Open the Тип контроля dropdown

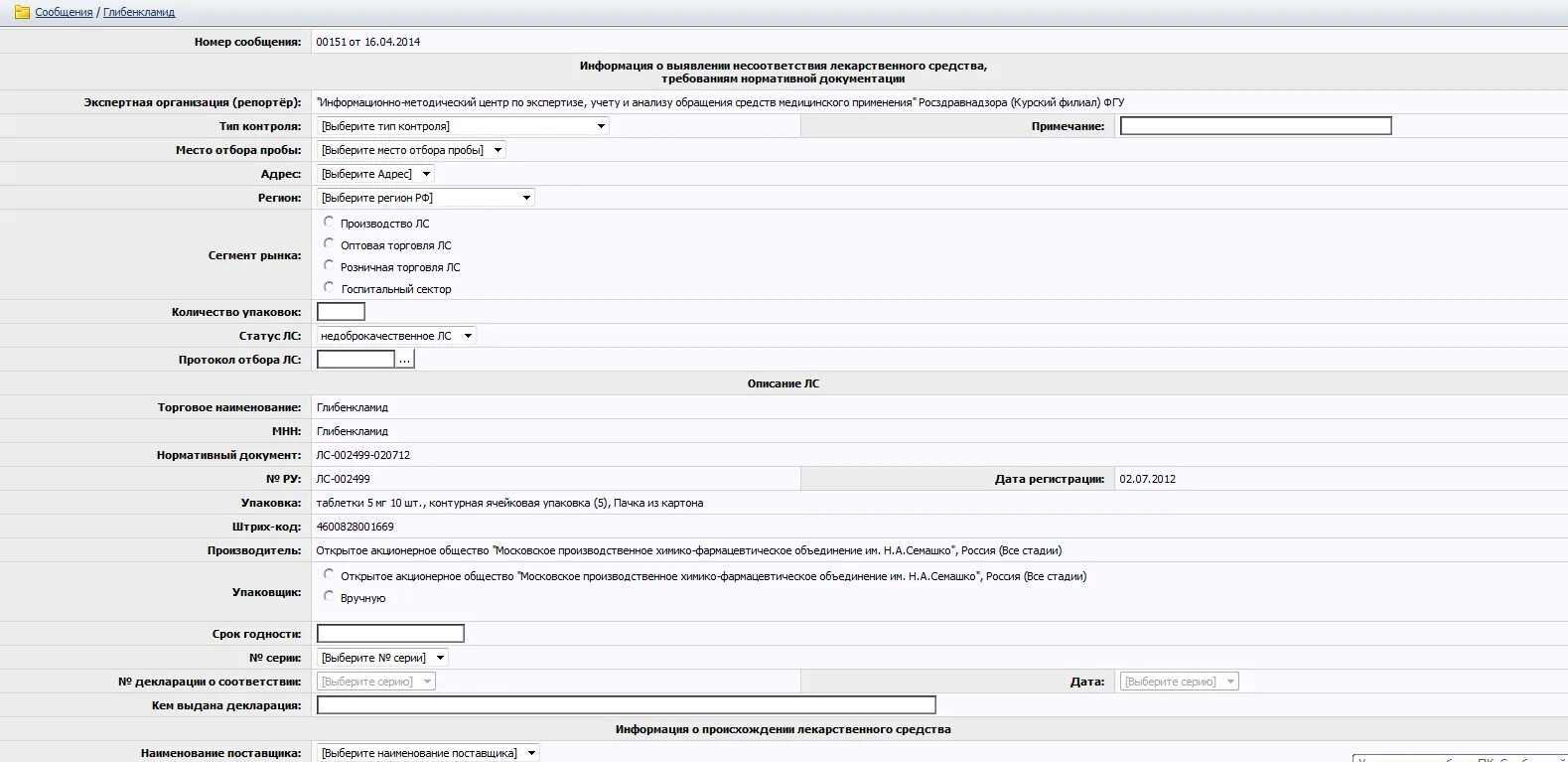coord(463,126)
